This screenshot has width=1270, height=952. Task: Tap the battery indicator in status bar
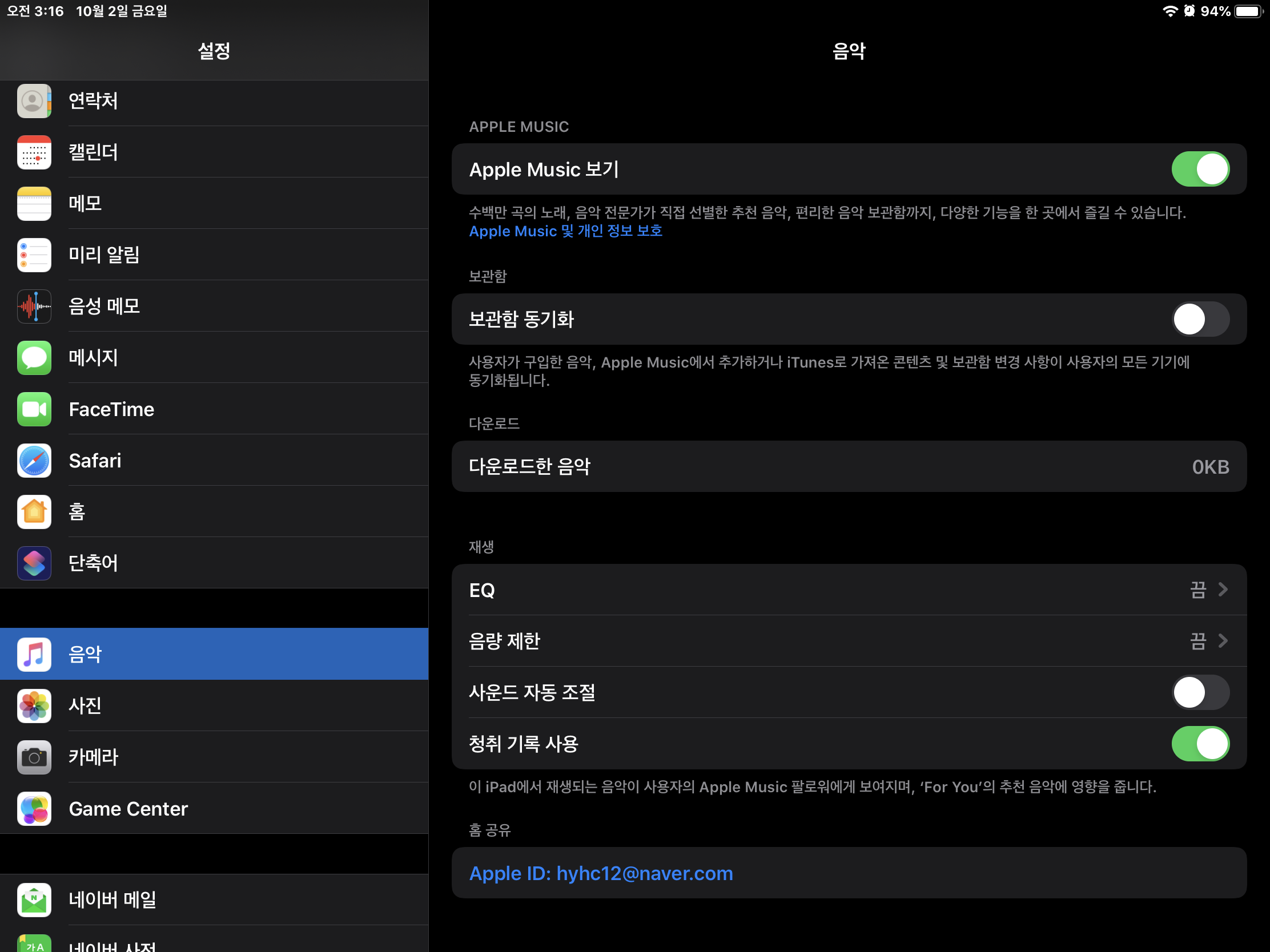(x=1248, y=11)
